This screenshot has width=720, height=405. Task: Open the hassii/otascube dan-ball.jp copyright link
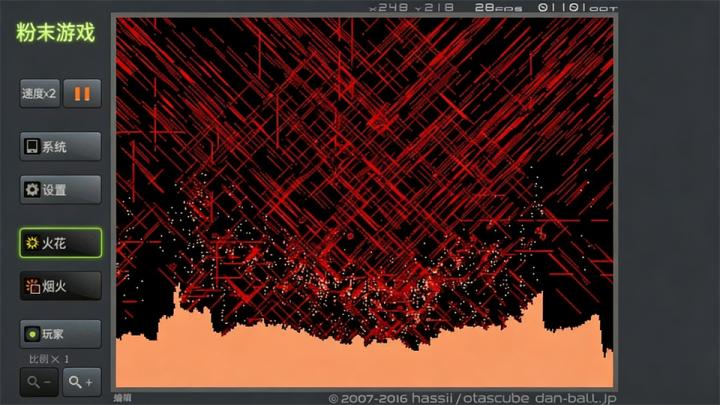click(472, 398)
